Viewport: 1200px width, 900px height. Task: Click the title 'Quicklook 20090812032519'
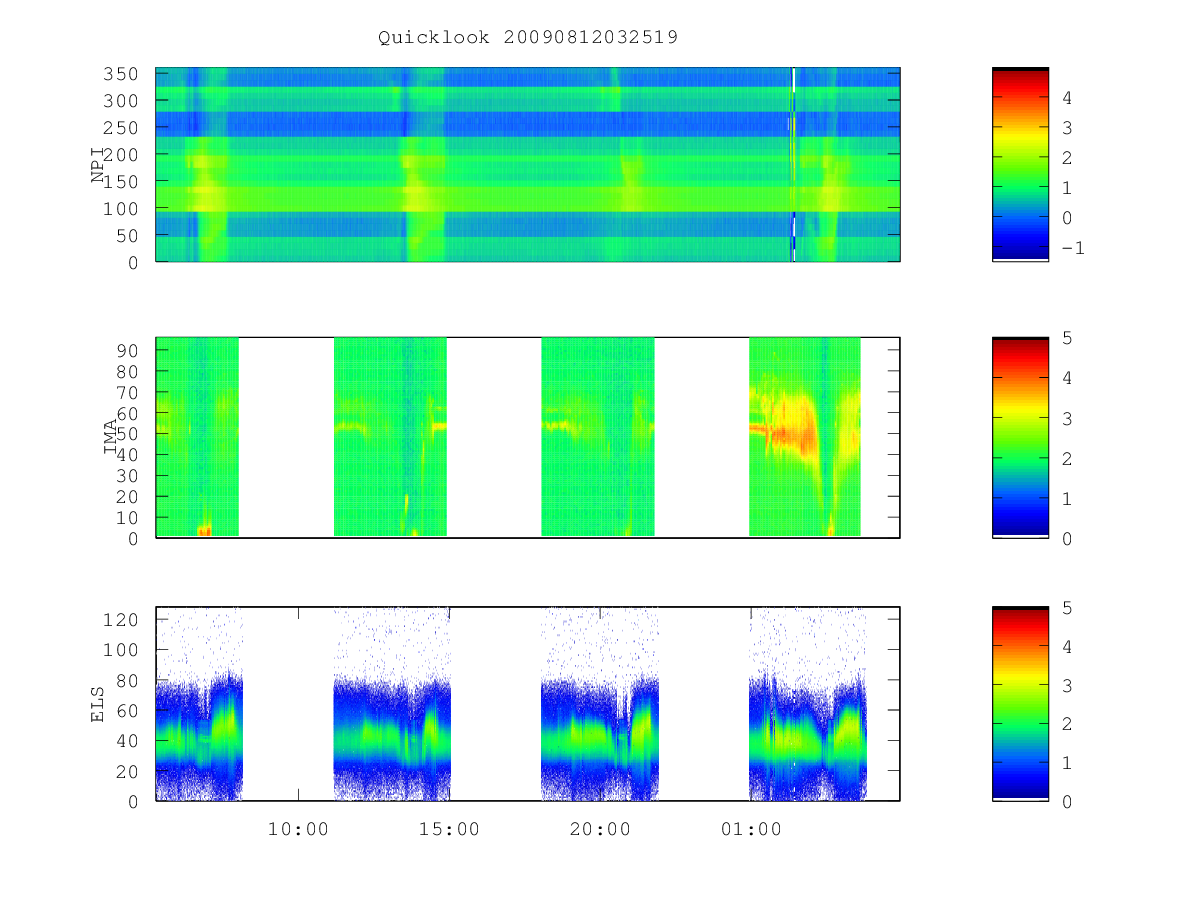tap(528, 38)
